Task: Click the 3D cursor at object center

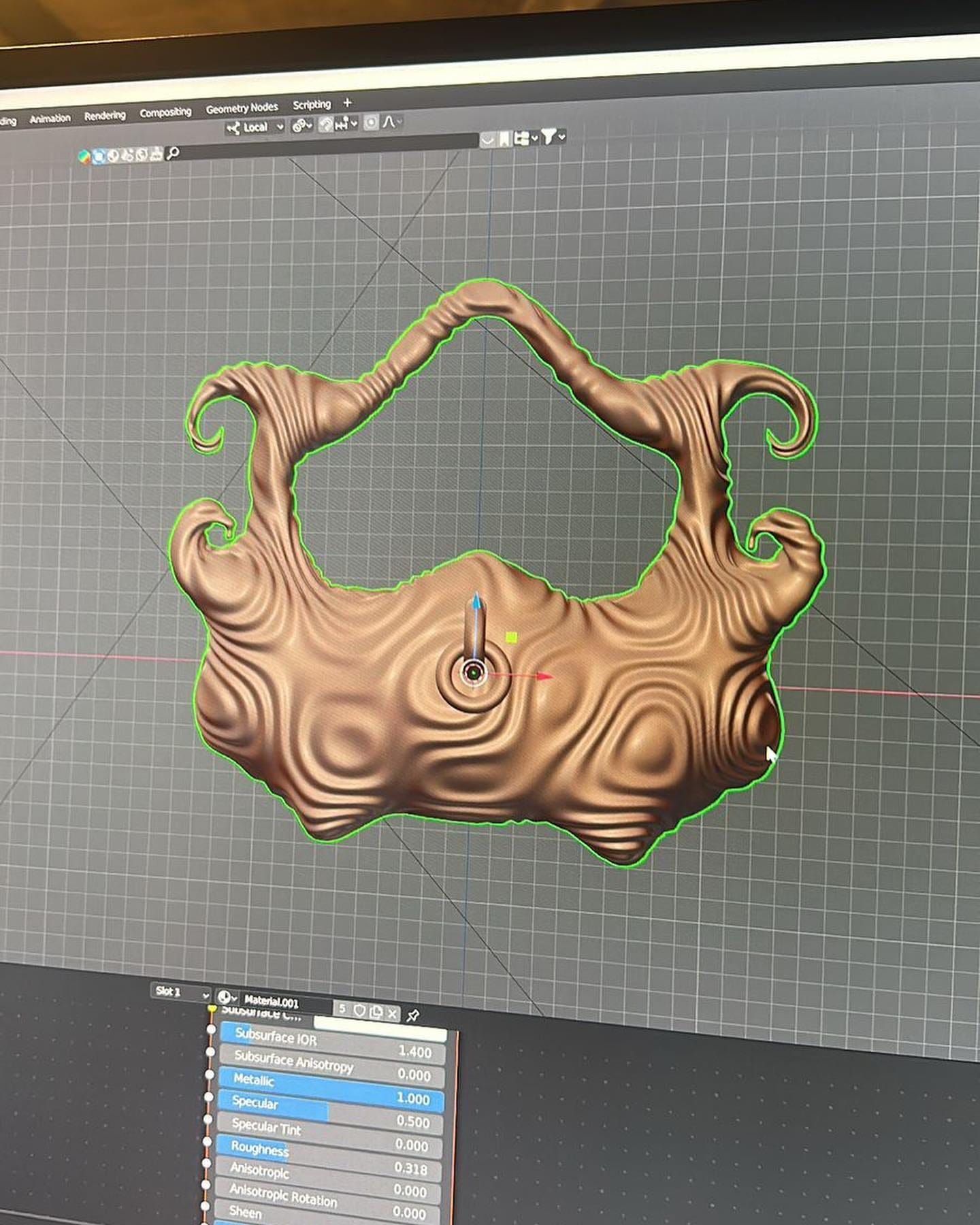Action: click(x=474, y=674)
